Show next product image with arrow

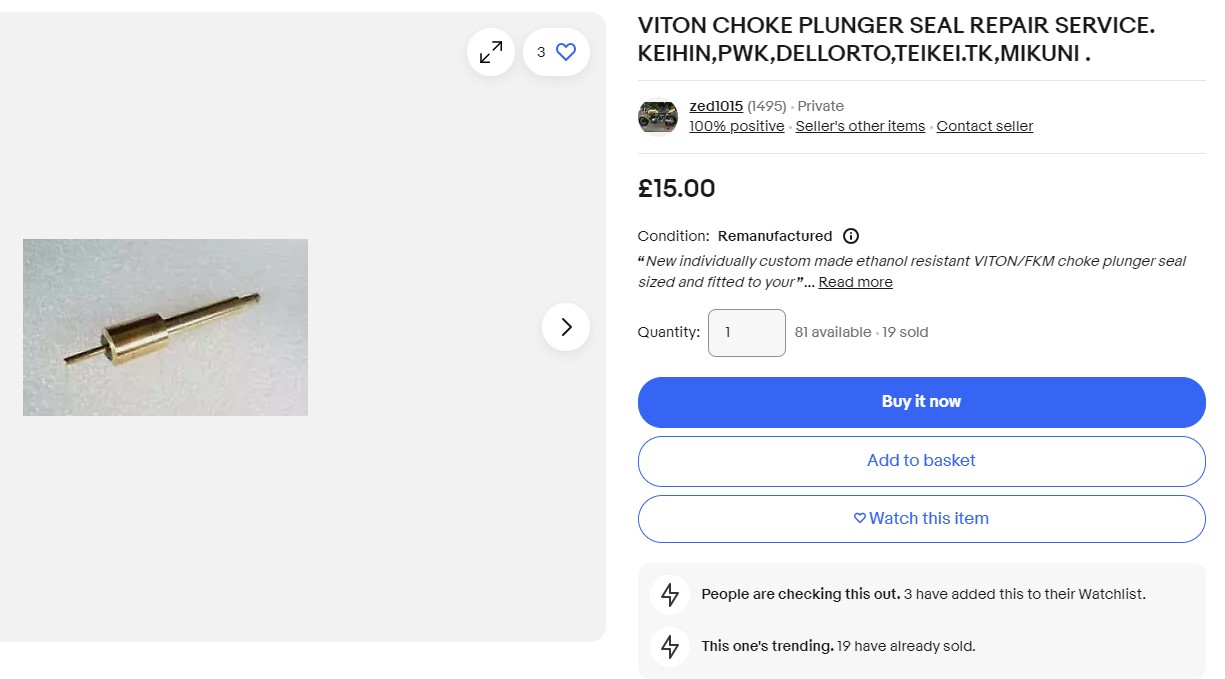coord(566,327)
